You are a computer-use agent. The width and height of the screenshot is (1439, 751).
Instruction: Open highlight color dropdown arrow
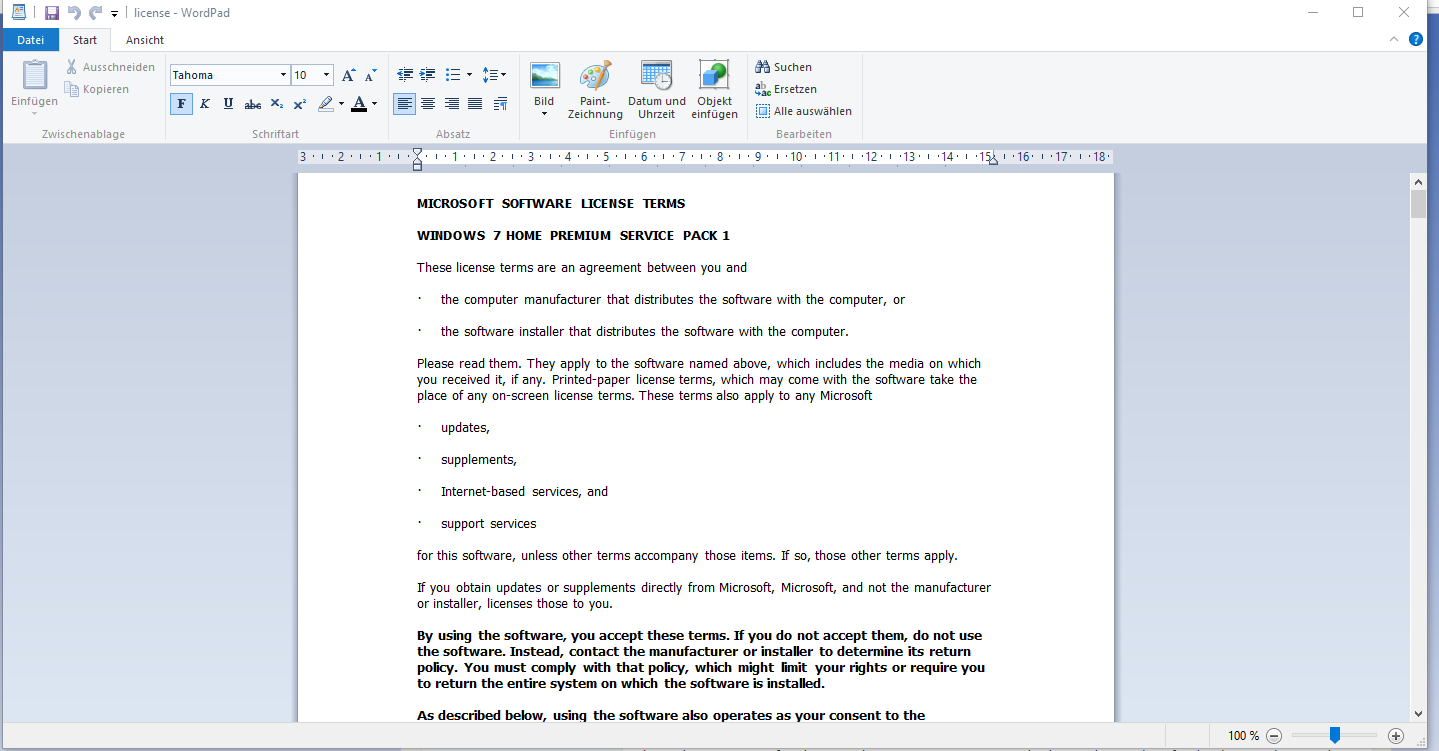pos(341,104)
